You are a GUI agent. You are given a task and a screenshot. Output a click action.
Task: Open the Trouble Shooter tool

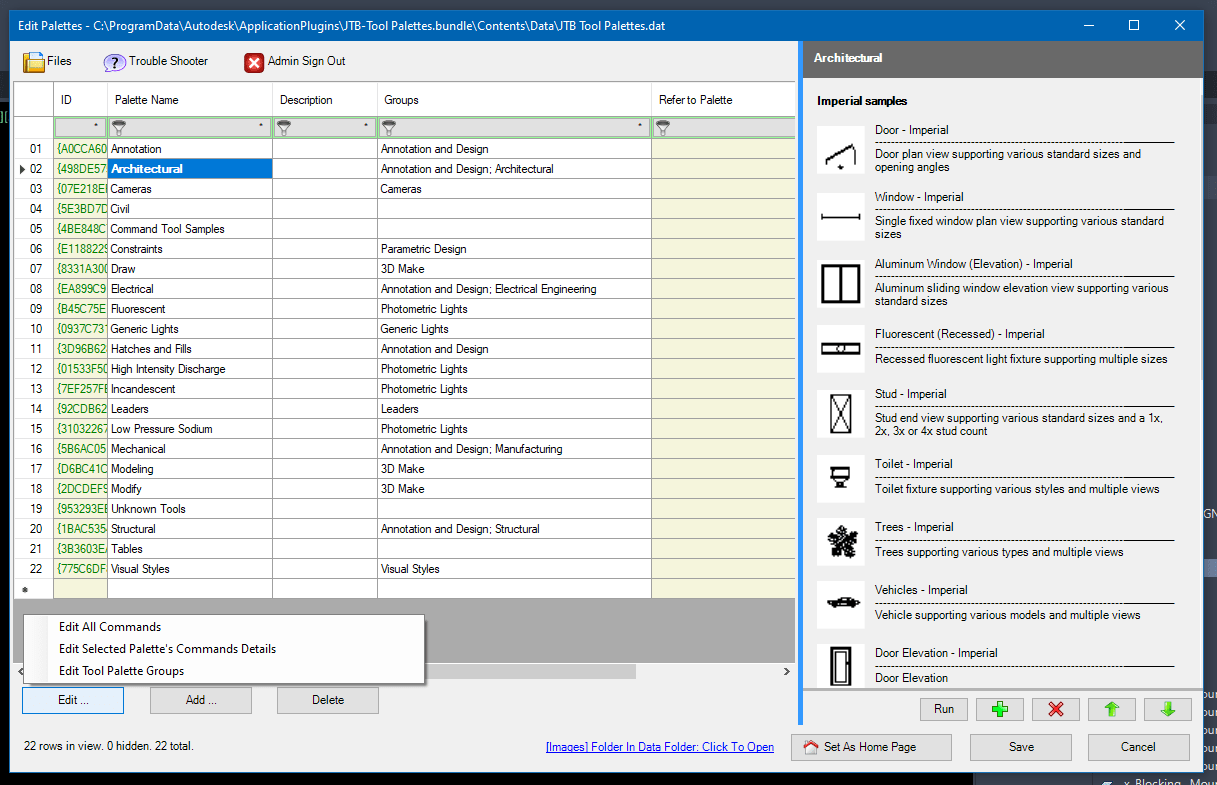(x=156, y=62)
